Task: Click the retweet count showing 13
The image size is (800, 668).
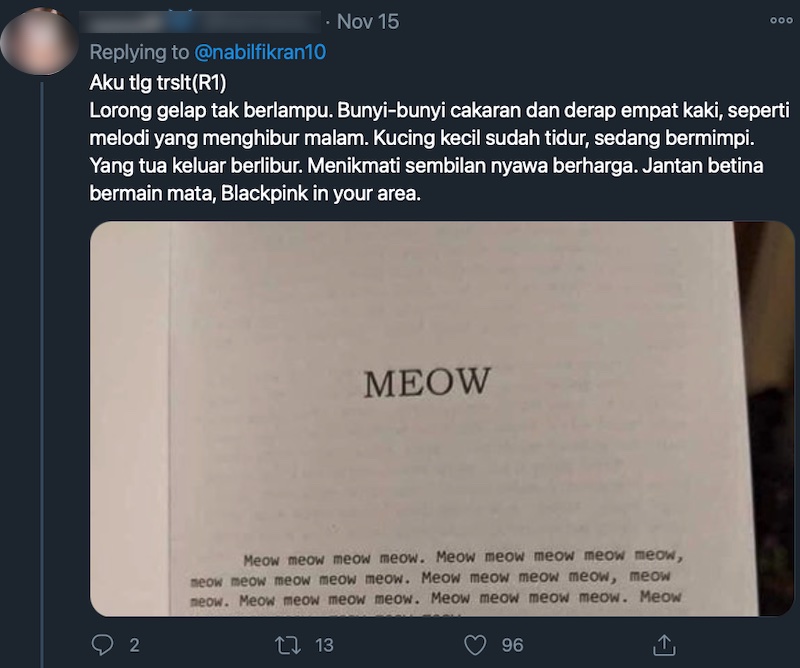Action: [x=324, y=645]
